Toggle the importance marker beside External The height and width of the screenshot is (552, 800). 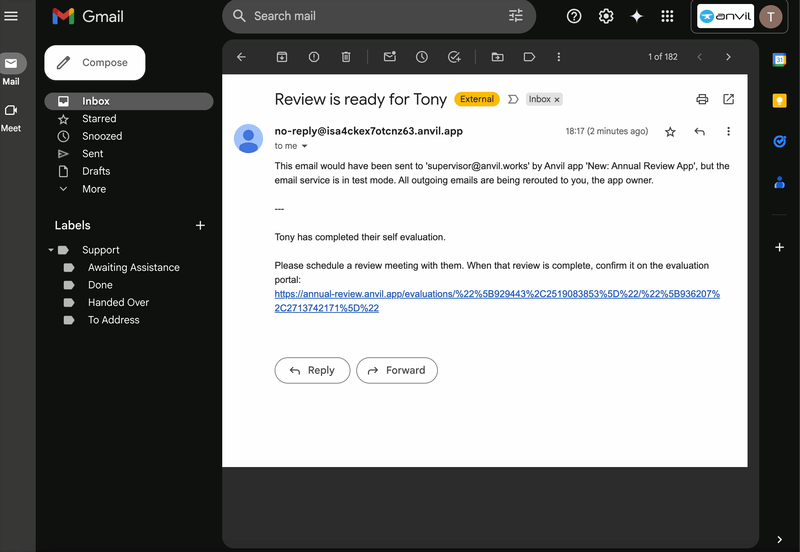click(513, 99)
